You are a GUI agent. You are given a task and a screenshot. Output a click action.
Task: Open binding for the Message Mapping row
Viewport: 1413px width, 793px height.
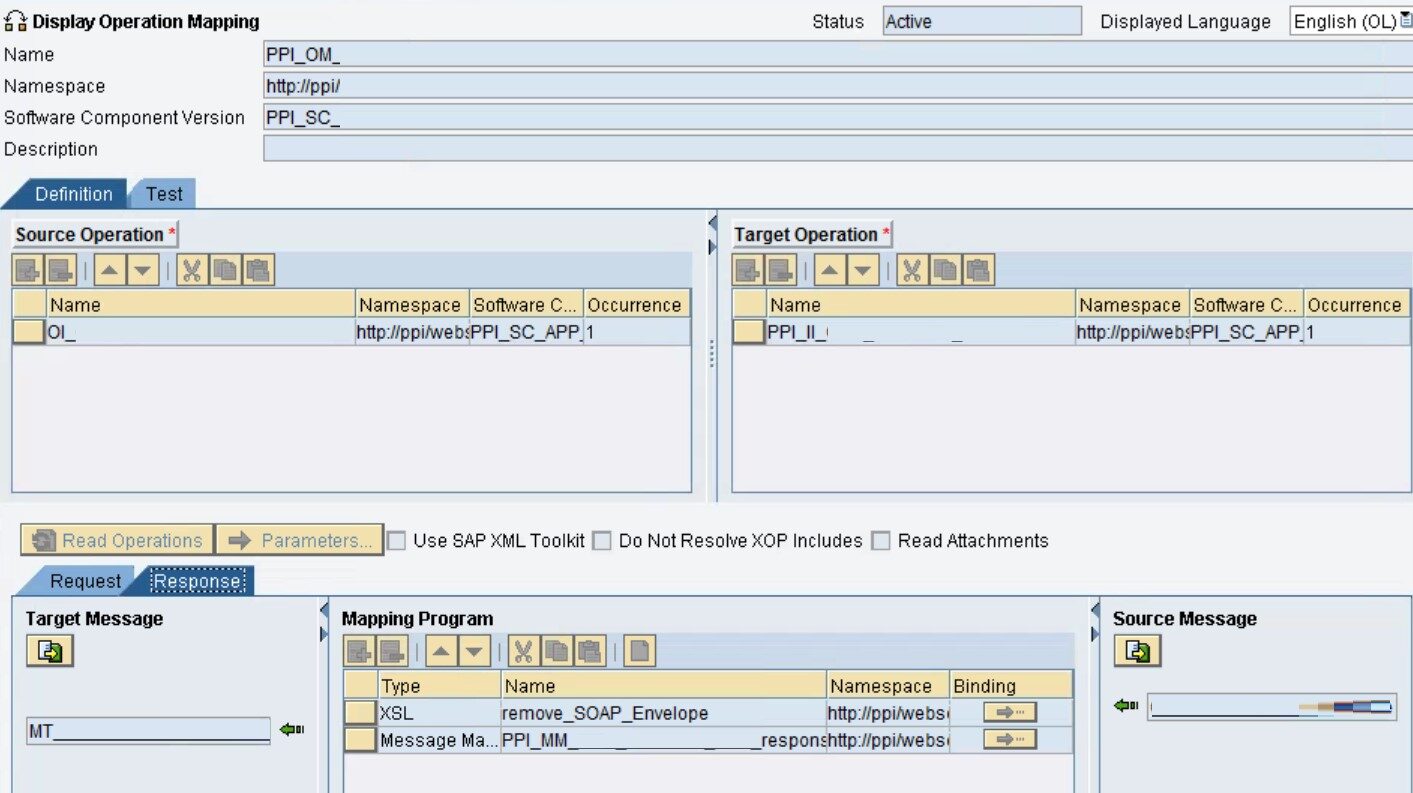(1009, 740)
